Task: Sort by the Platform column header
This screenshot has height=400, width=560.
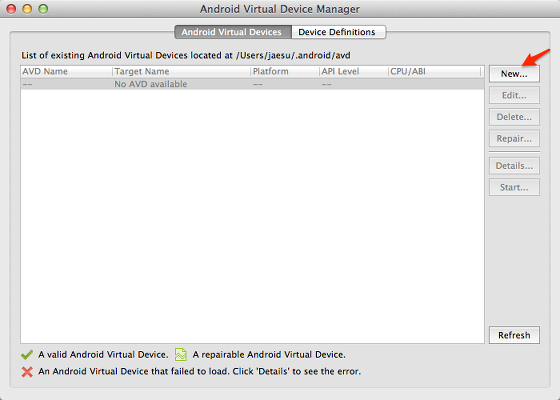Action: click(285, 71)
